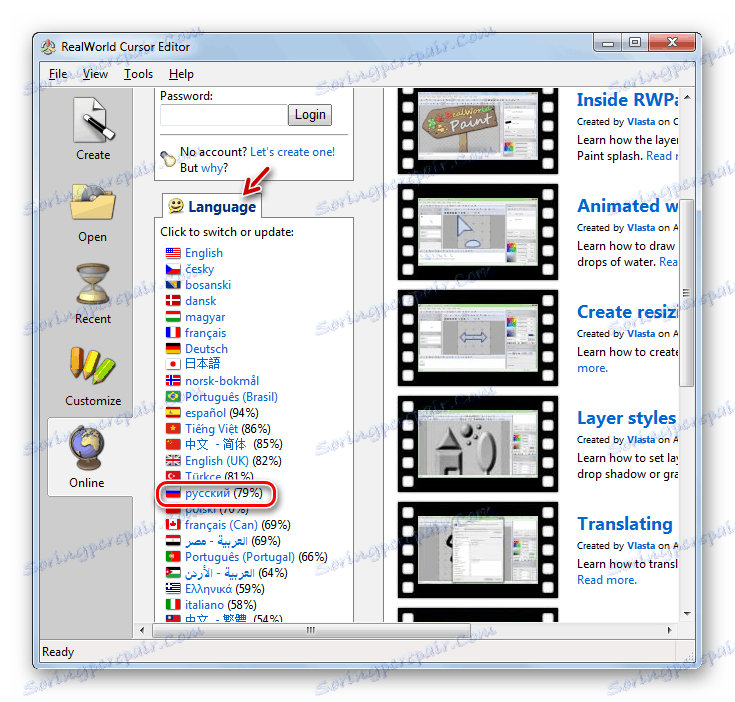Image resolution: width=735 pixels, height=702 pixels.
Task: Open the View menu
Action: click(x=95, y=74)
